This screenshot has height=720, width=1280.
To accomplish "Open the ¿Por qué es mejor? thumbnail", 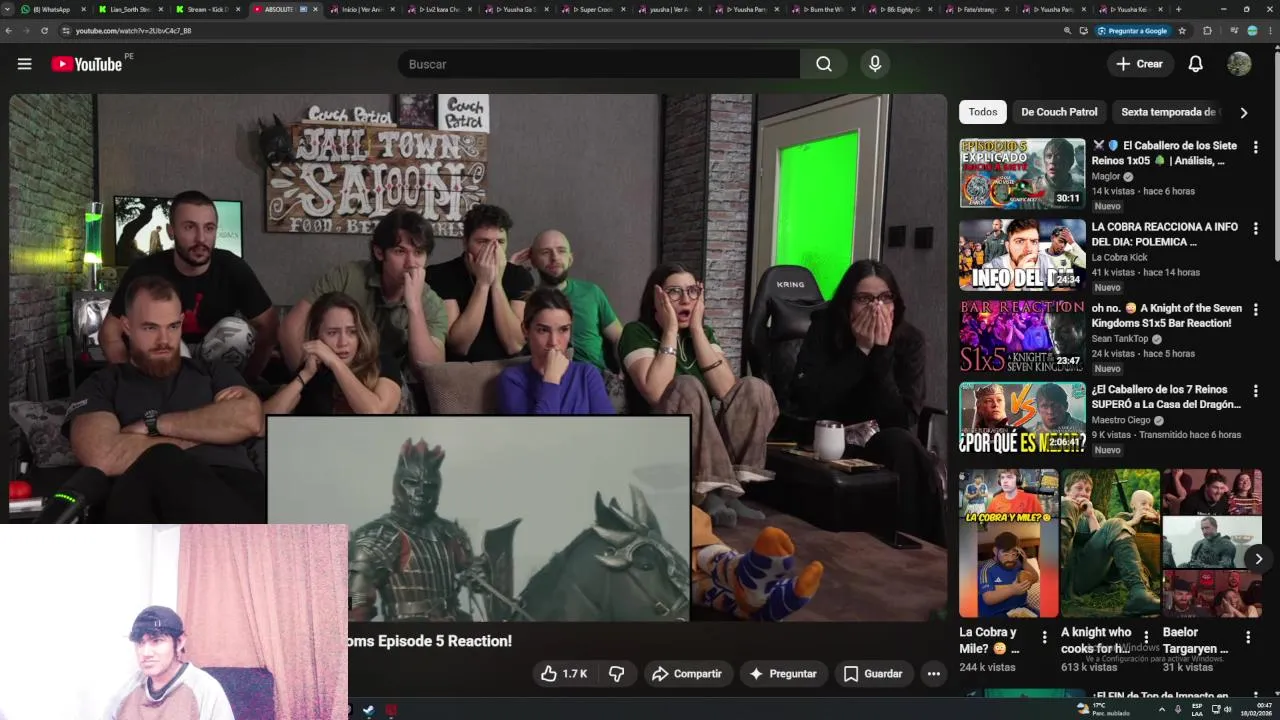I will tap(1022, 417).
